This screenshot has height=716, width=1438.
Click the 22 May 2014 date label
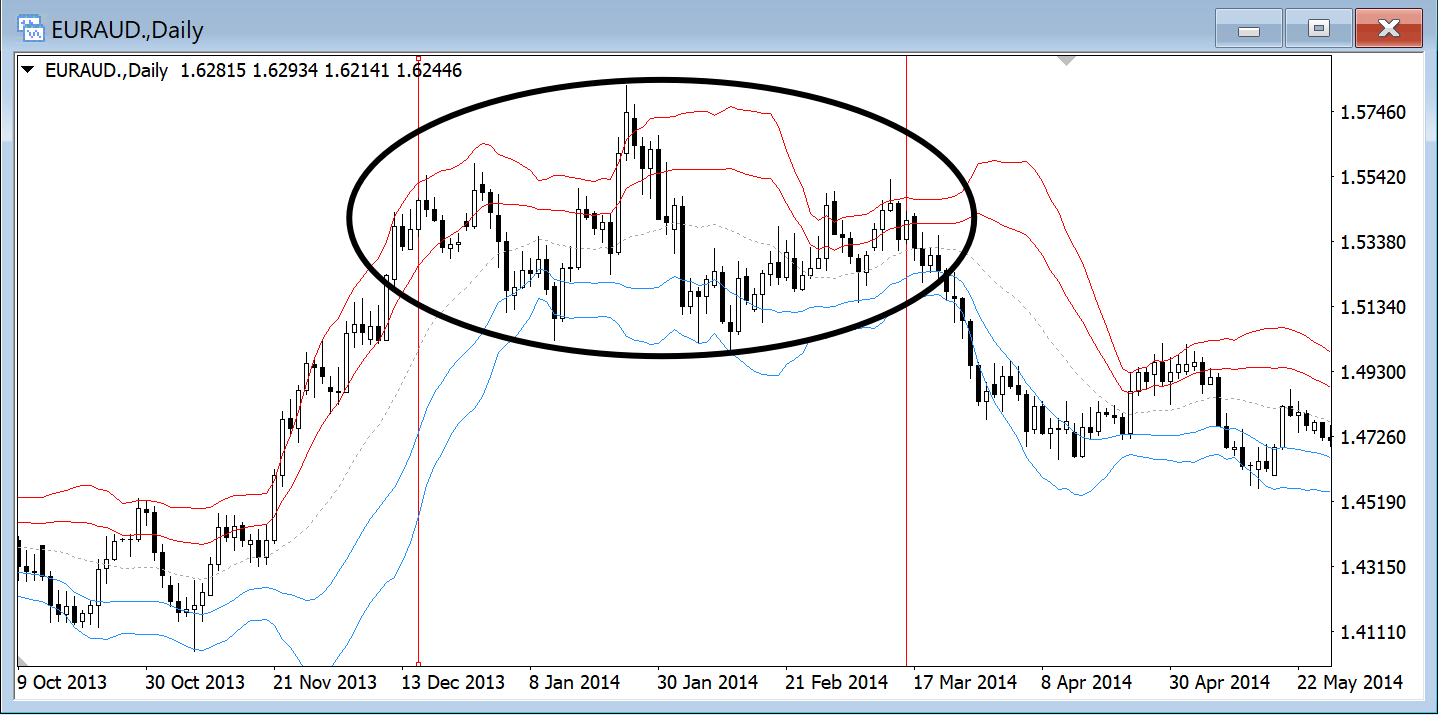tap(1351, 682)
